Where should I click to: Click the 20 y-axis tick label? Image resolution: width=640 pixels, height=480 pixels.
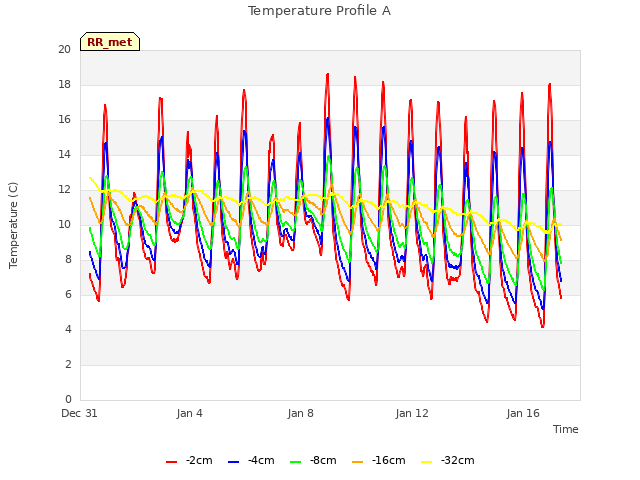click(x=64, y=49)
